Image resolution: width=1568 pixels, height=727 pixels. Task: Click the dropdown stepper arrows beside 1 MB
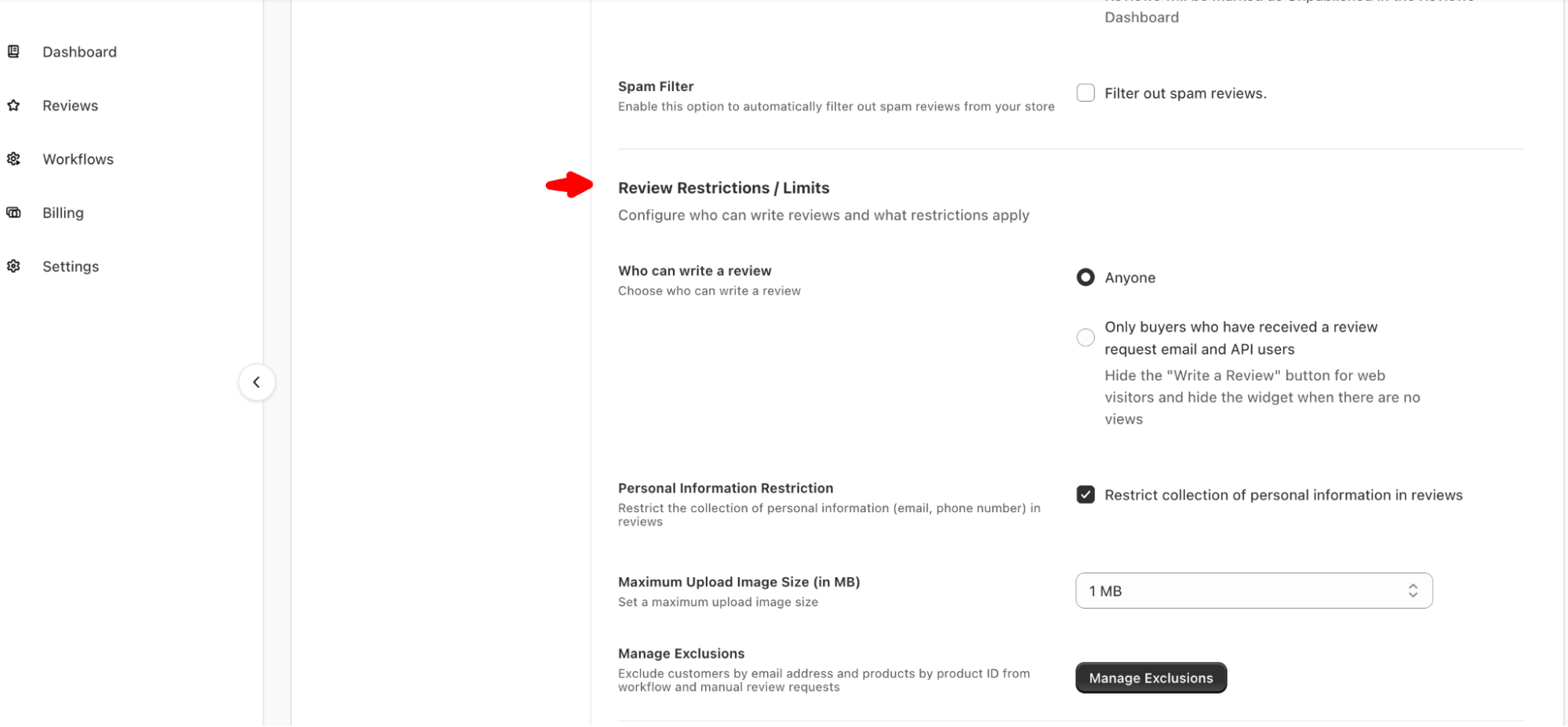click(1413, 590)
